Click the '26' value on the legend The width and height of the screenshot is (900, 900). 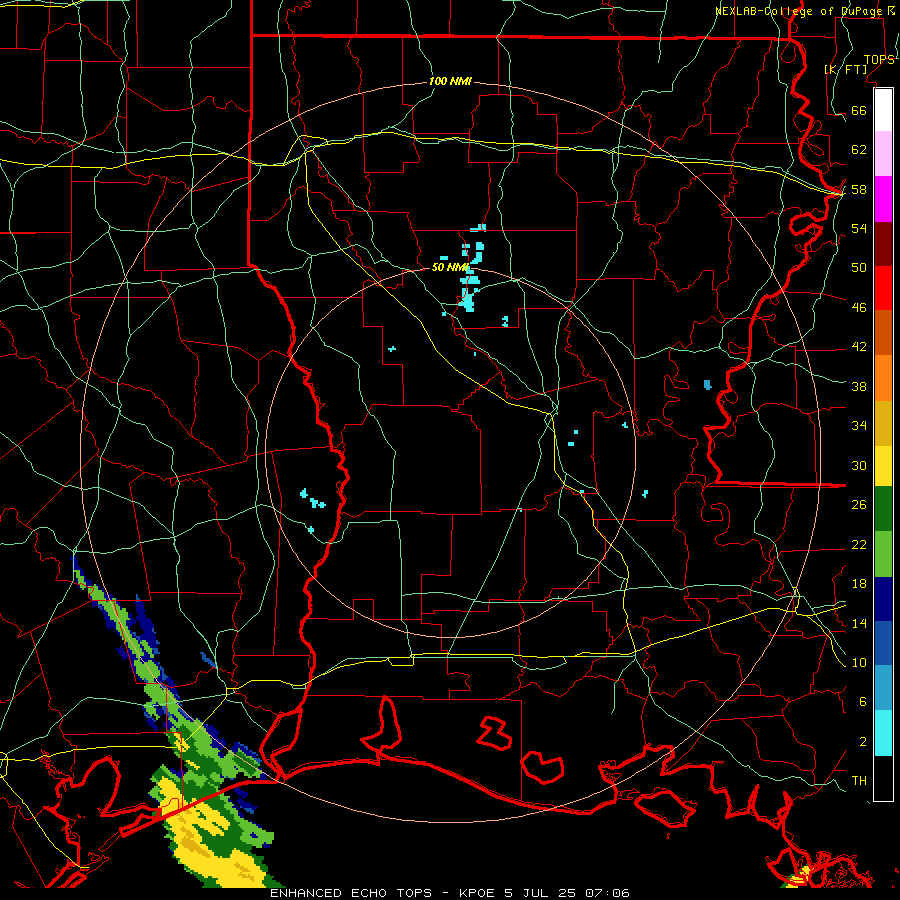pos(859,505)
